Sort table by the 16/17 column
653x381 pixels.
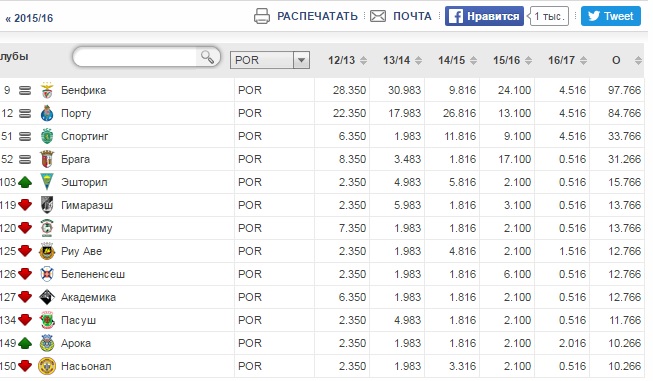coord(567,60)
